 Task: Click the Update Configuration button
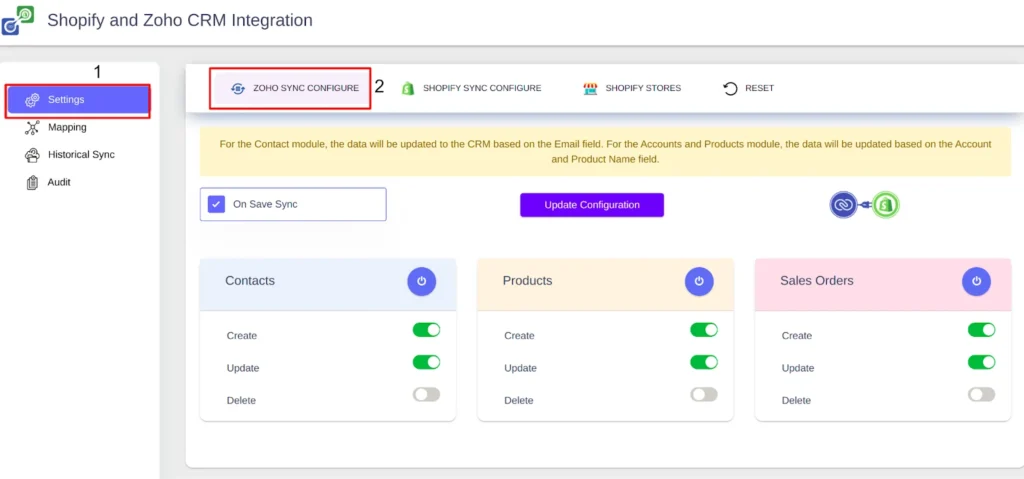(592, 205)
